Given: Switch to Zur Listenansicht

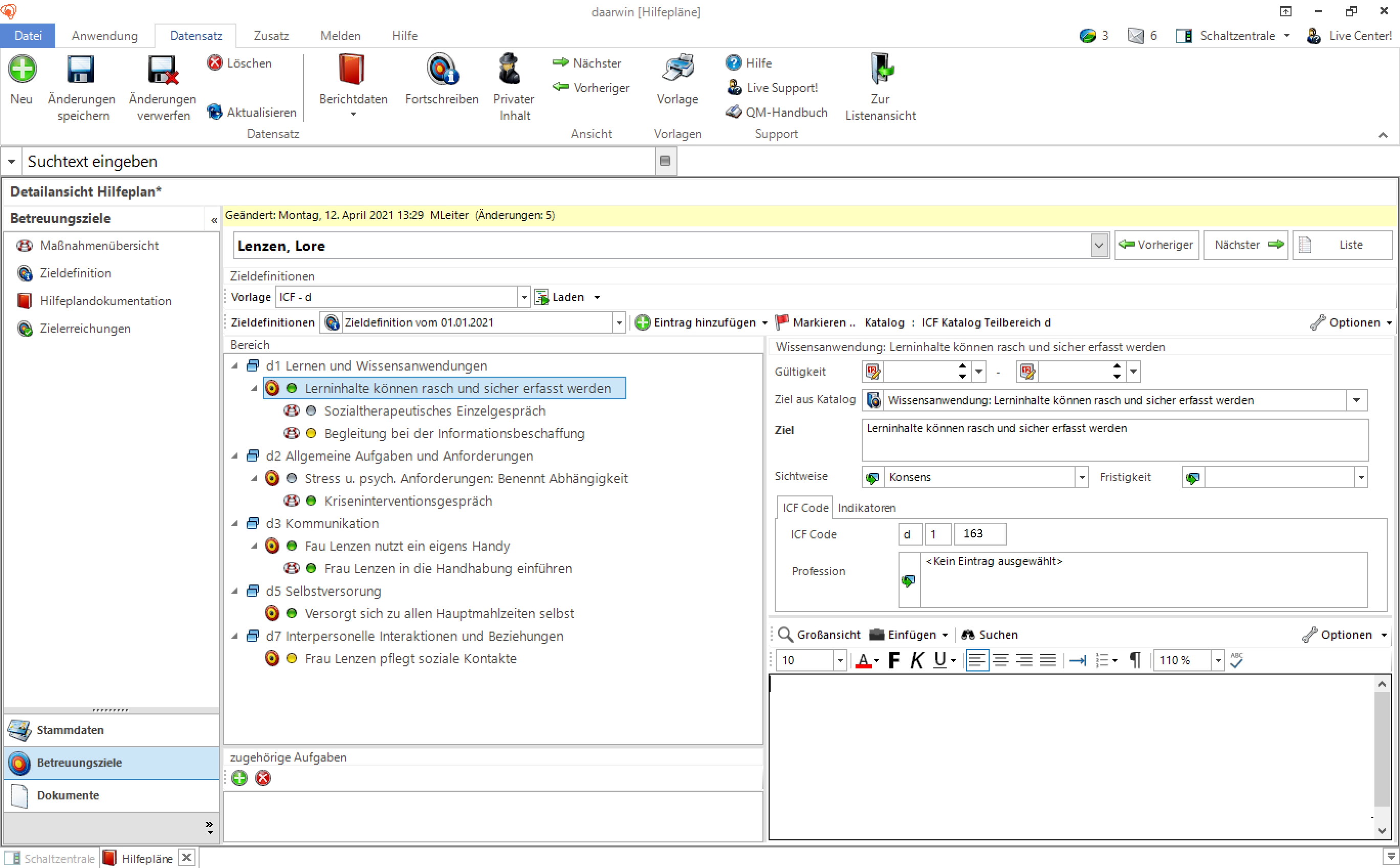Looking at the screenshot, I should point(881,87).
